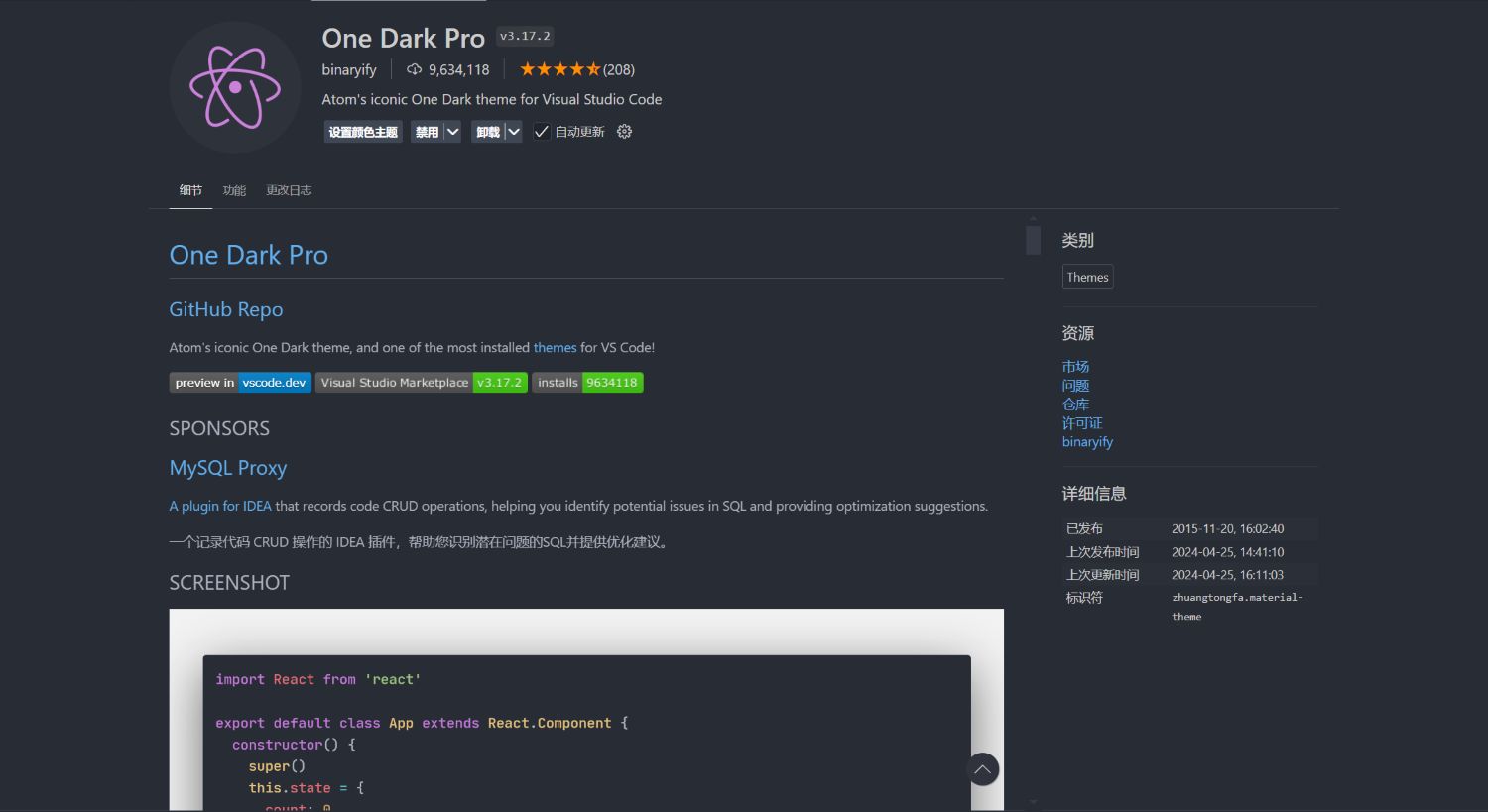1488x812 pixels.
Task: Click the themes hyperlink in description
Action: pos(555,347)
